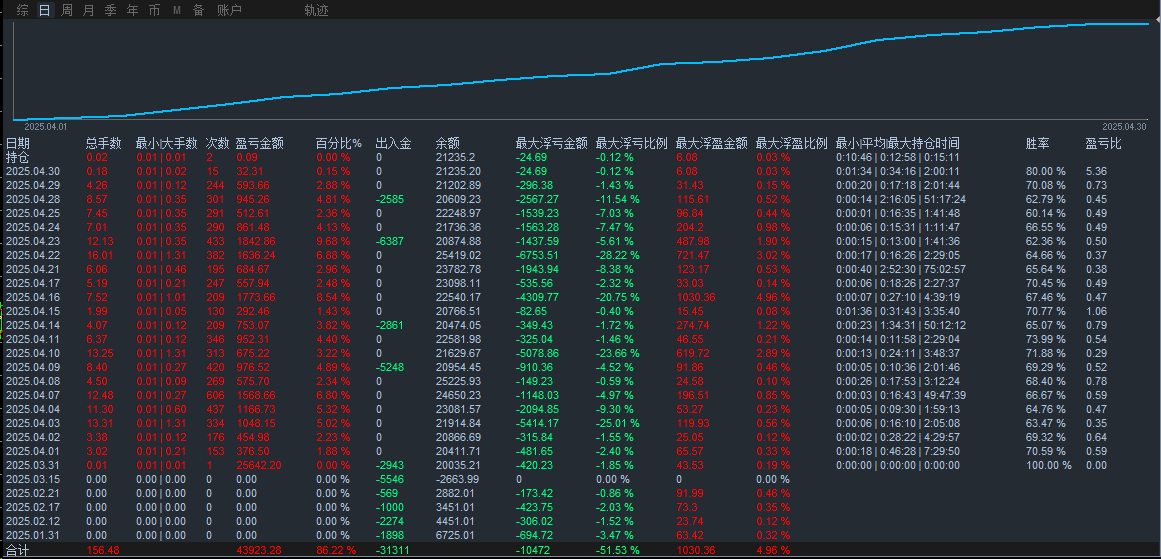Screen dimensions: 1161x559
Task: Click the 日期 column header
Action: [x=18, y=144]
